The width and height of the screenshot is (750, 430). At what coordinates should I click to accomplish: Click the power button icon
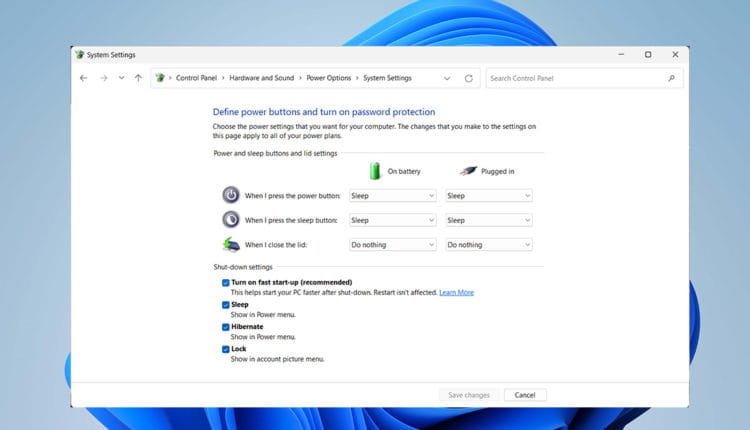231,195
